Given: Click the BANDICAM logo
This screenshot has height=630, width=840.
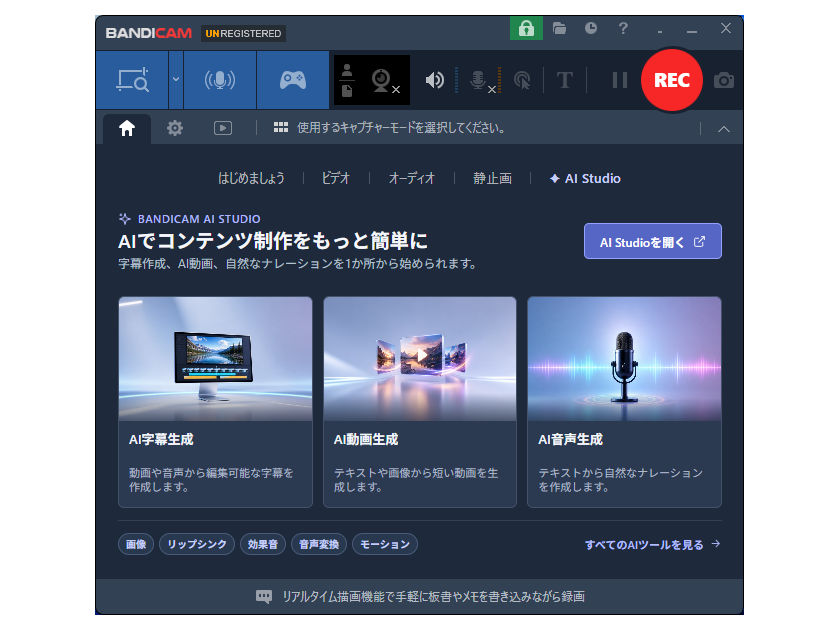Looking at the screenshot, I should pos(148,33).
